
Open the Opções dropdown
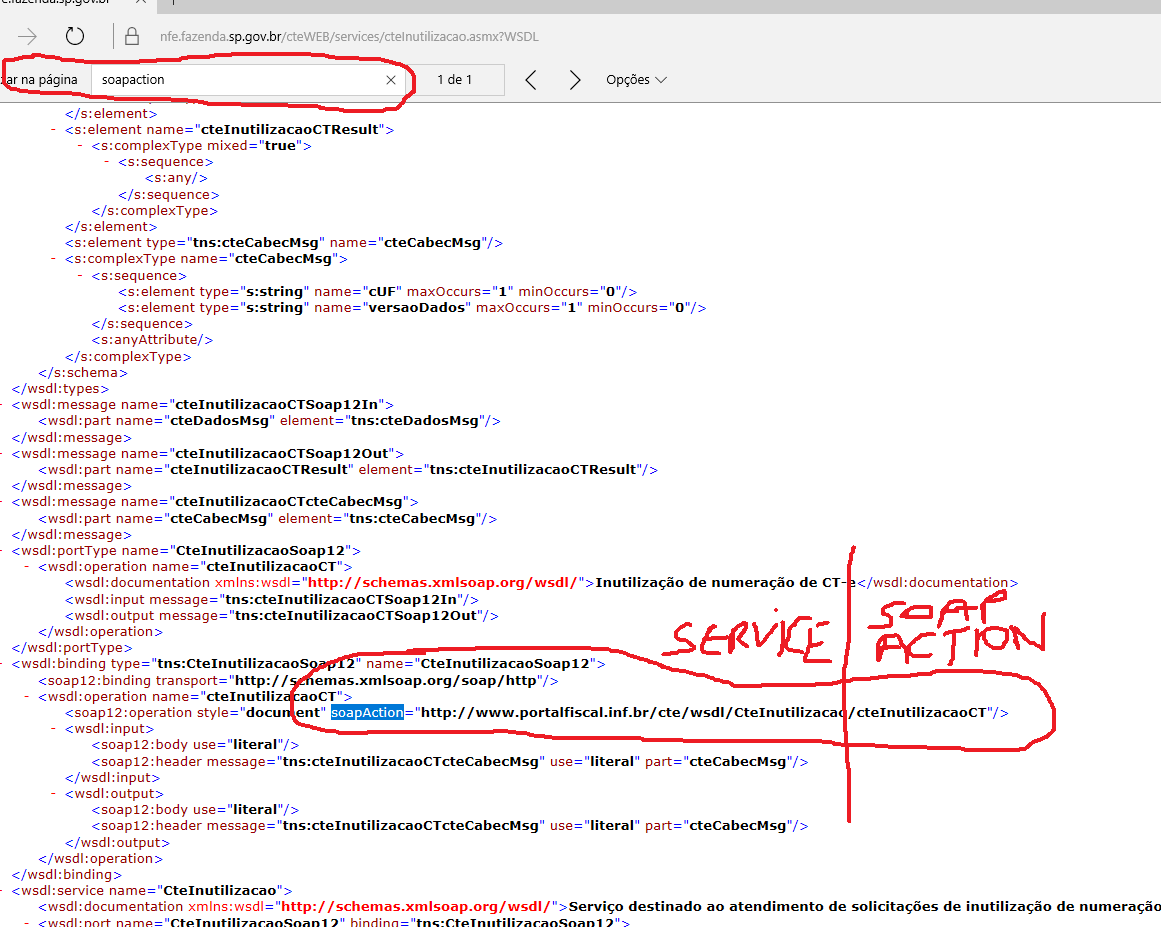pyautogui.click(x=636, y=80)
